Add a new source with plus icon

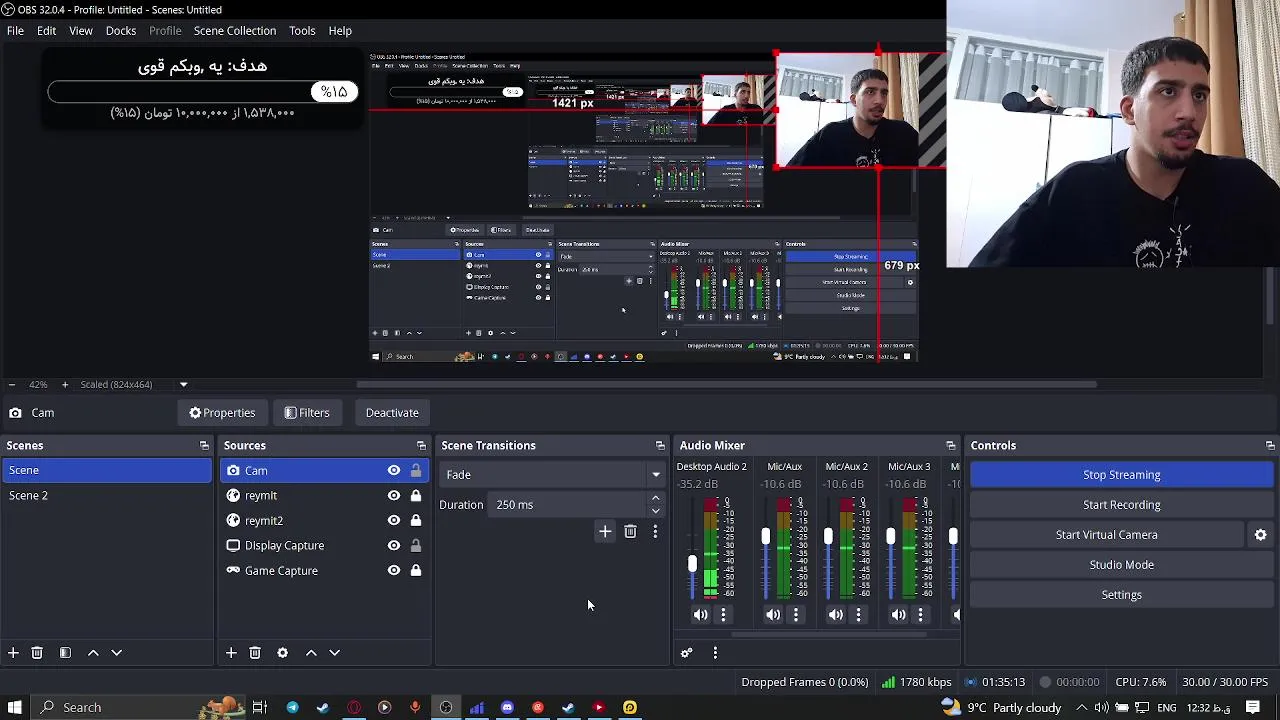(x=231, y=653)
